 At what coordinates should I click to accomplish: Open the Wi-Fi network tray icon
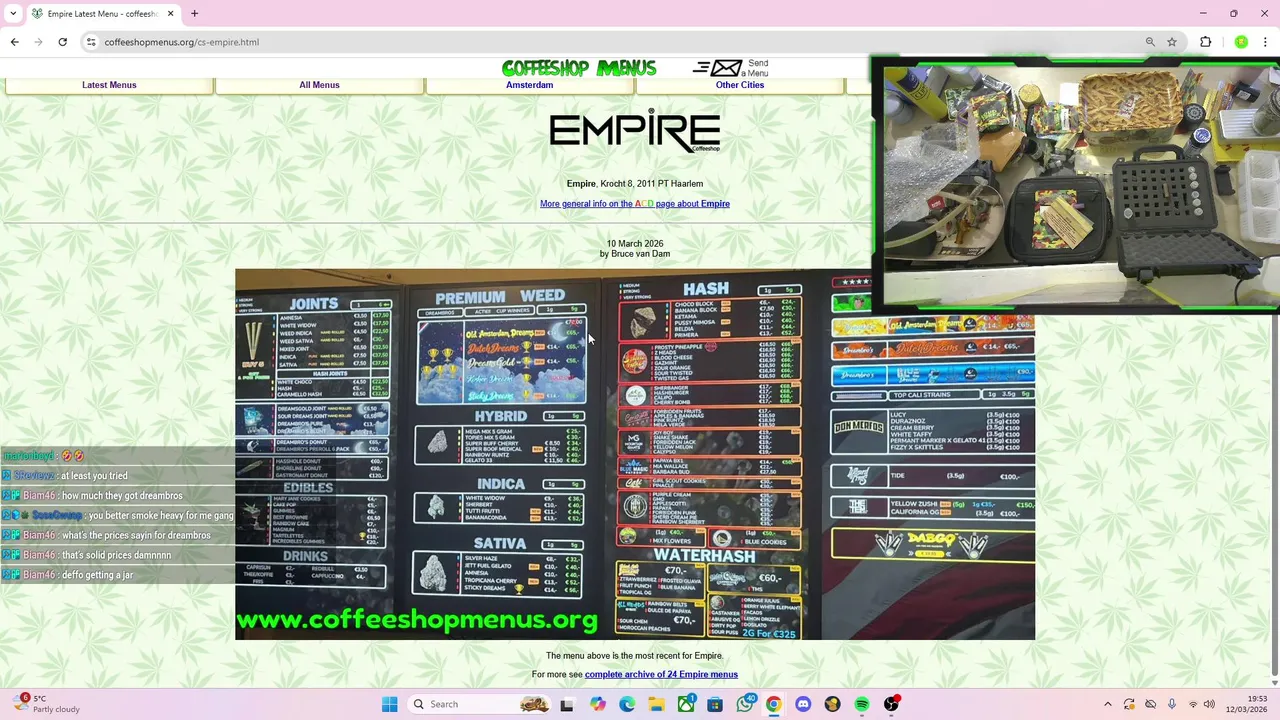pyautogui.click(x=1193, y=704)
